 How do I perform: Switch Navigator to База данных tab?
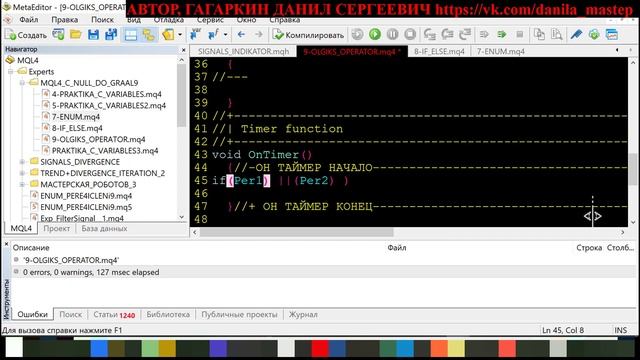104,229
